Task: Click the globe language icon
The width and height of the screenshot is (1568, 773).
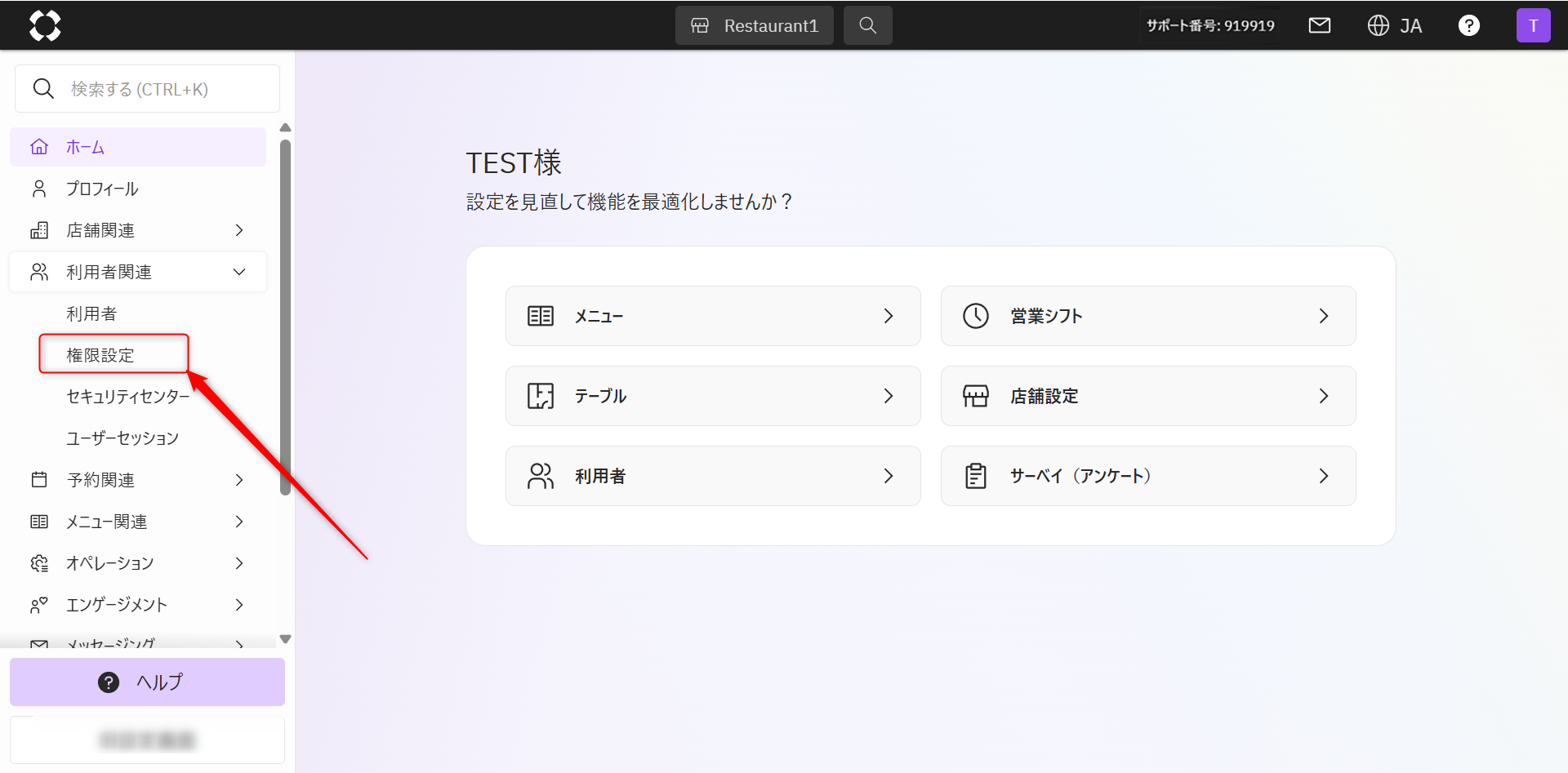Action: click(1378, 25)
